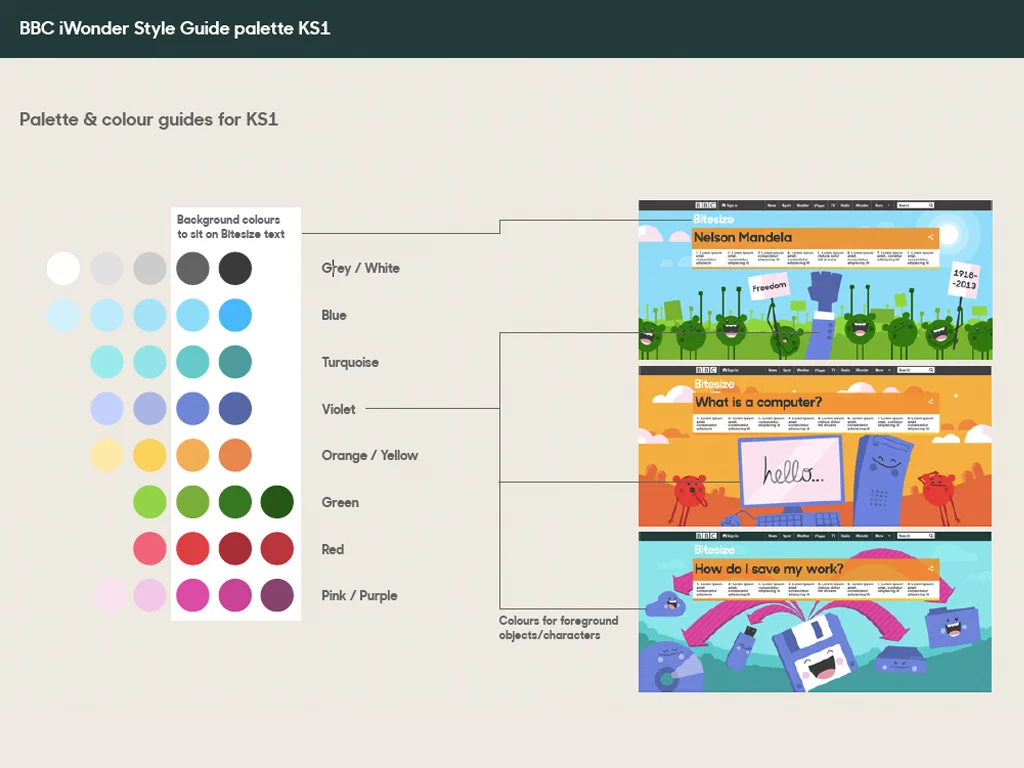Click the share icon on Nelson Mandela banner
Viewport: 1024px width, 768px height.
tap(931, 237)
